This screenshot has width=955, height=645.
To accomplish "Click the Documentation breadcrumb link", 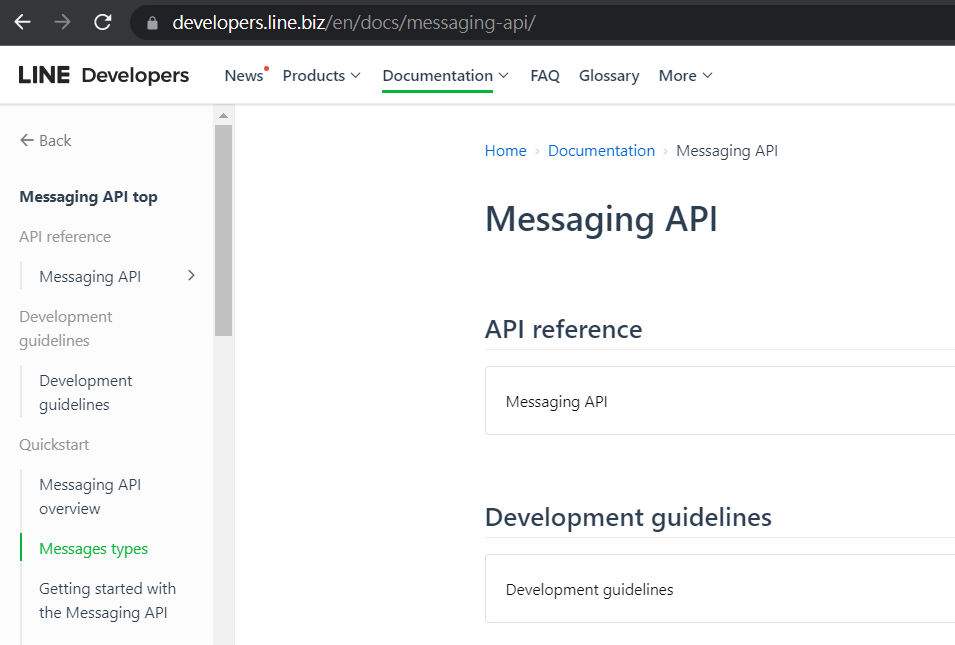I will pos(601,151).
